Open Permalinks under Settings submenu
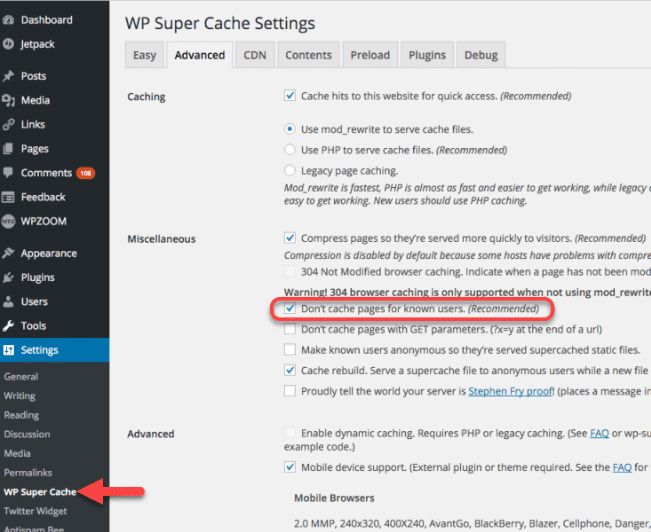The width and height of the screenshot is (651, 532). [27, 472]
